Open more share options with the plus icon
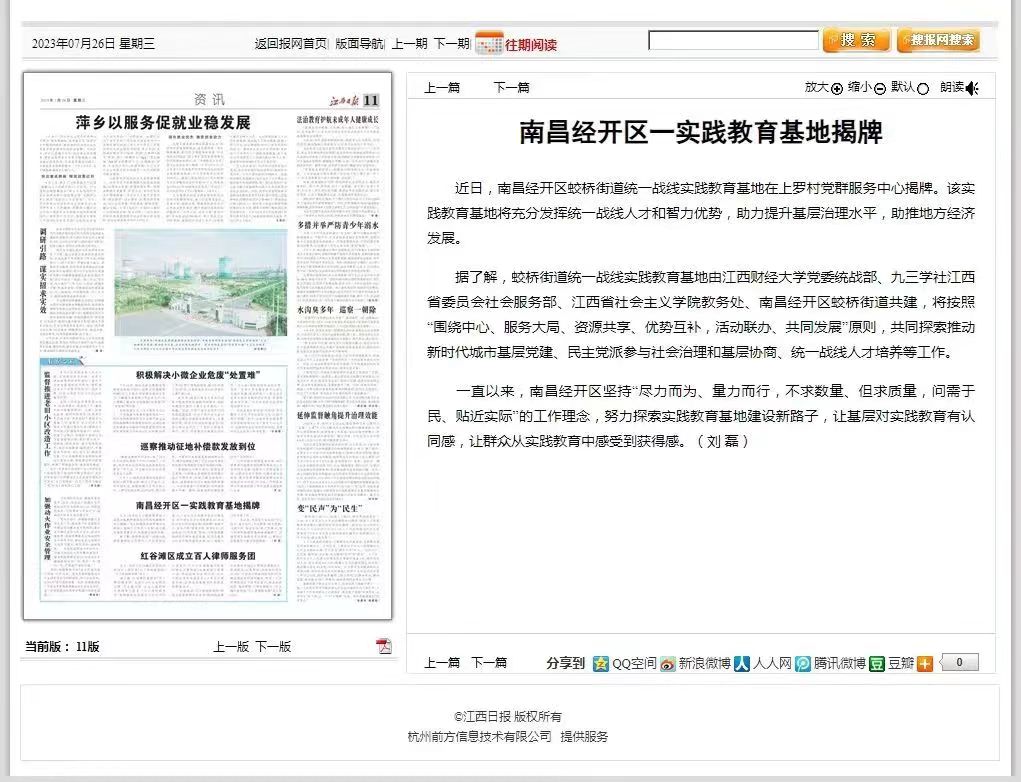1021x782 pixels. click(x=924, y=663)
